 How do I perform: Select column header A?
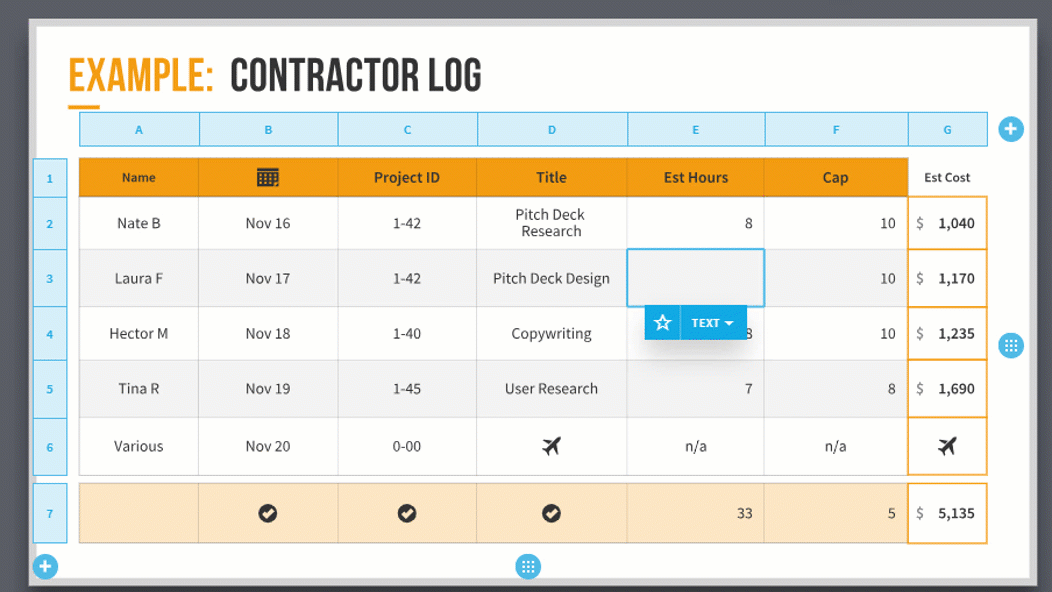pyautogui.click(x=139, y=129)
